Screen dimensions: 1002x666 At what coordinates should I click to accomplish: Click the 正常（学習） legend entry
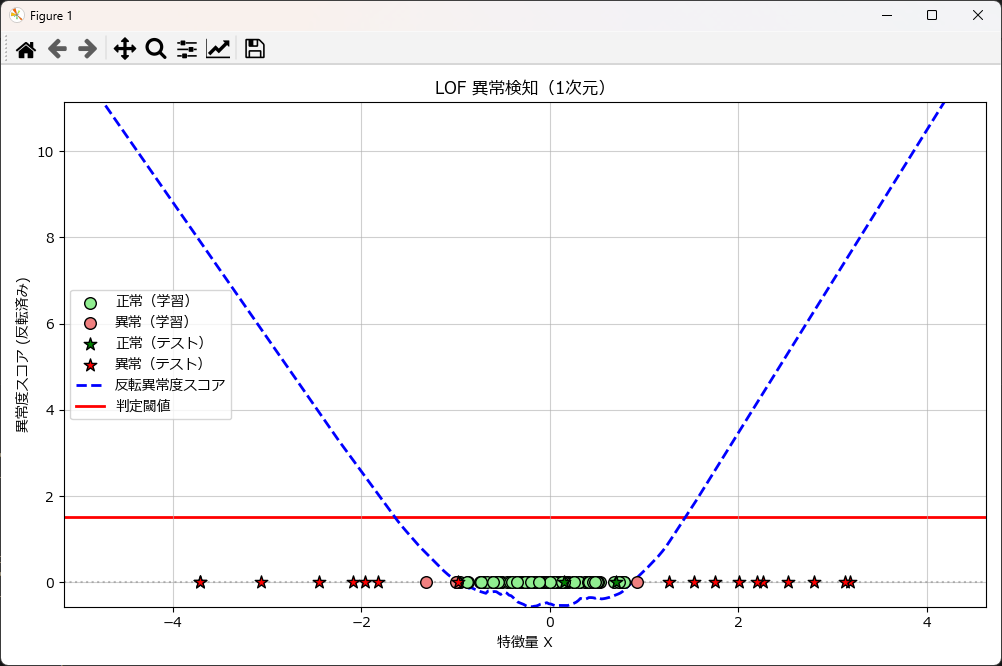click(x=152, y=301)
